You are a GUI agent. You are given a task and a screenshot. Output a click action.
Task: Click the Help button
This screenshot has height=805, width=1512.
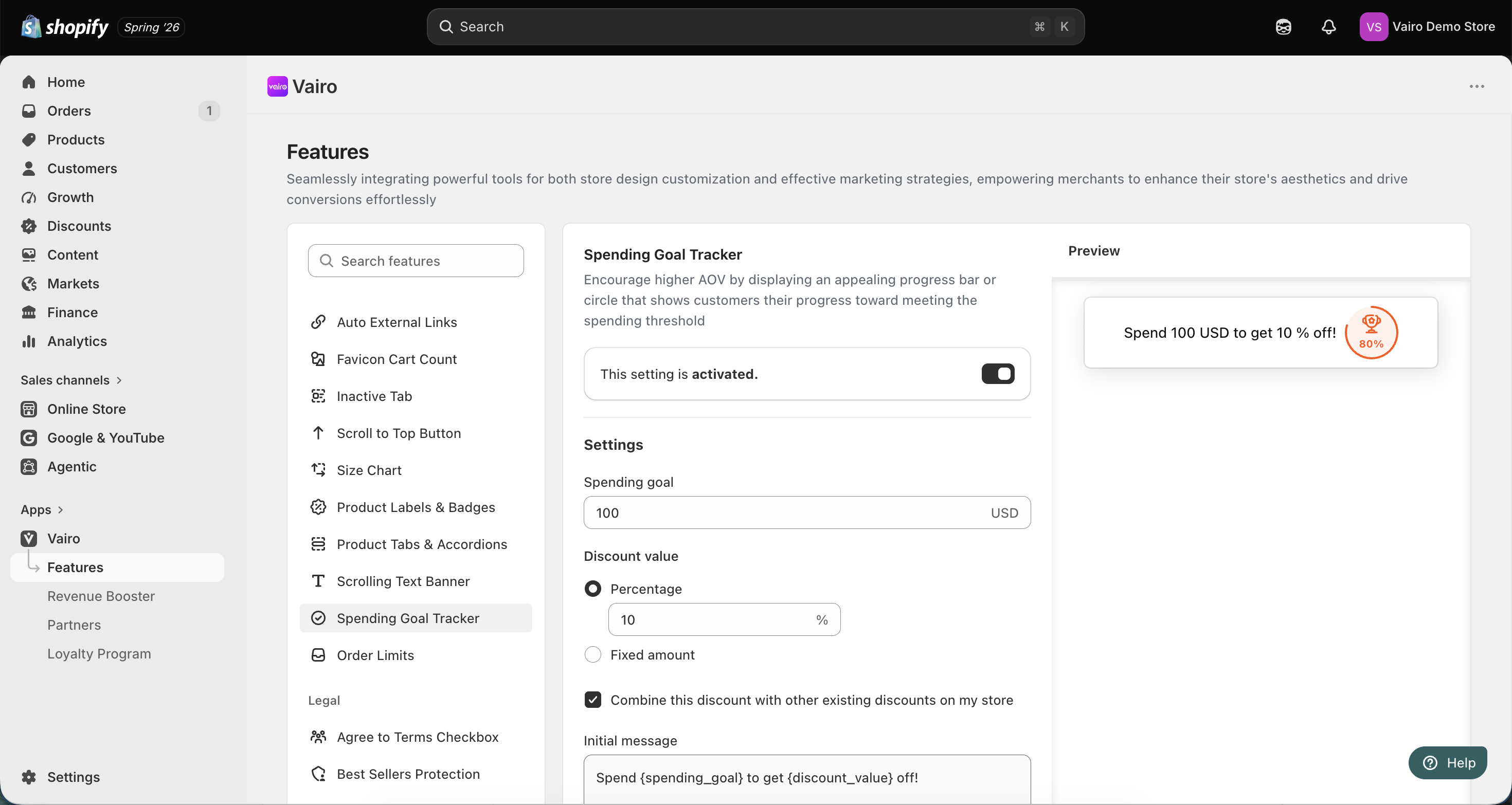pos(1448,763)
